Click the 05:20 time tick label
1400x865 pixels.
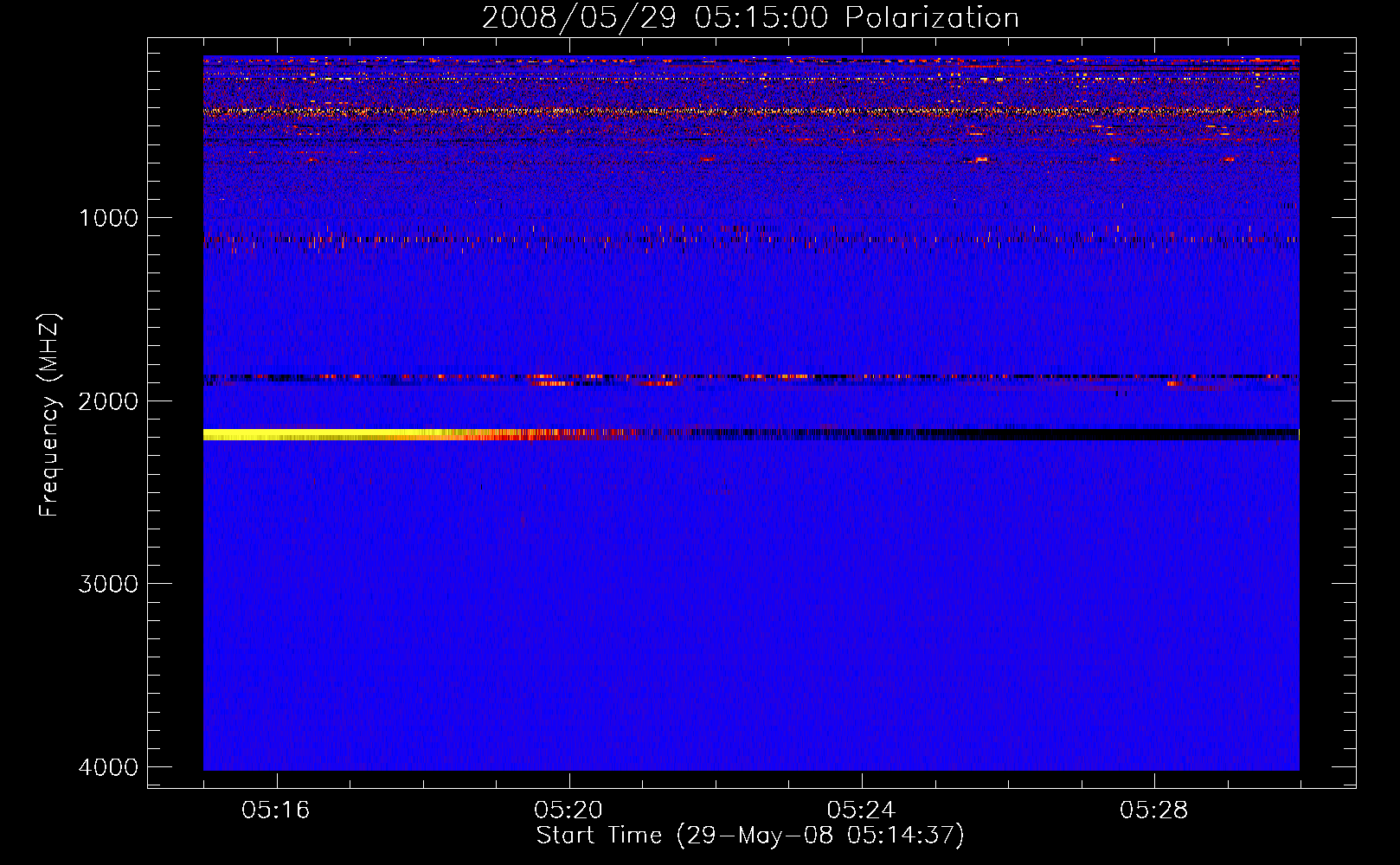(x=569, y=810)
